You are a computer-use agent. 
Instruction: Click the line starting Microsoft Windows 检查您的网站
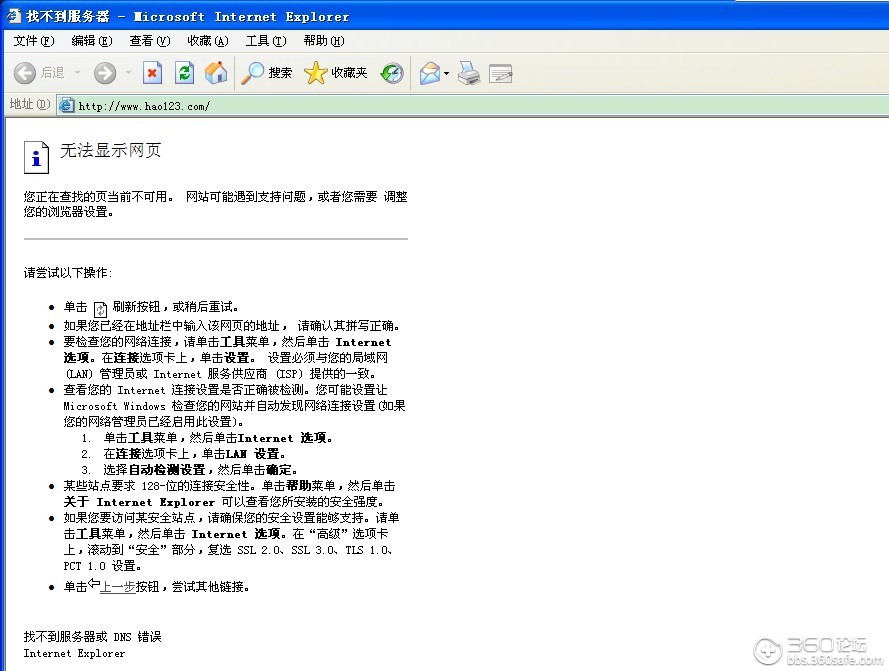(x=234, y=406)
